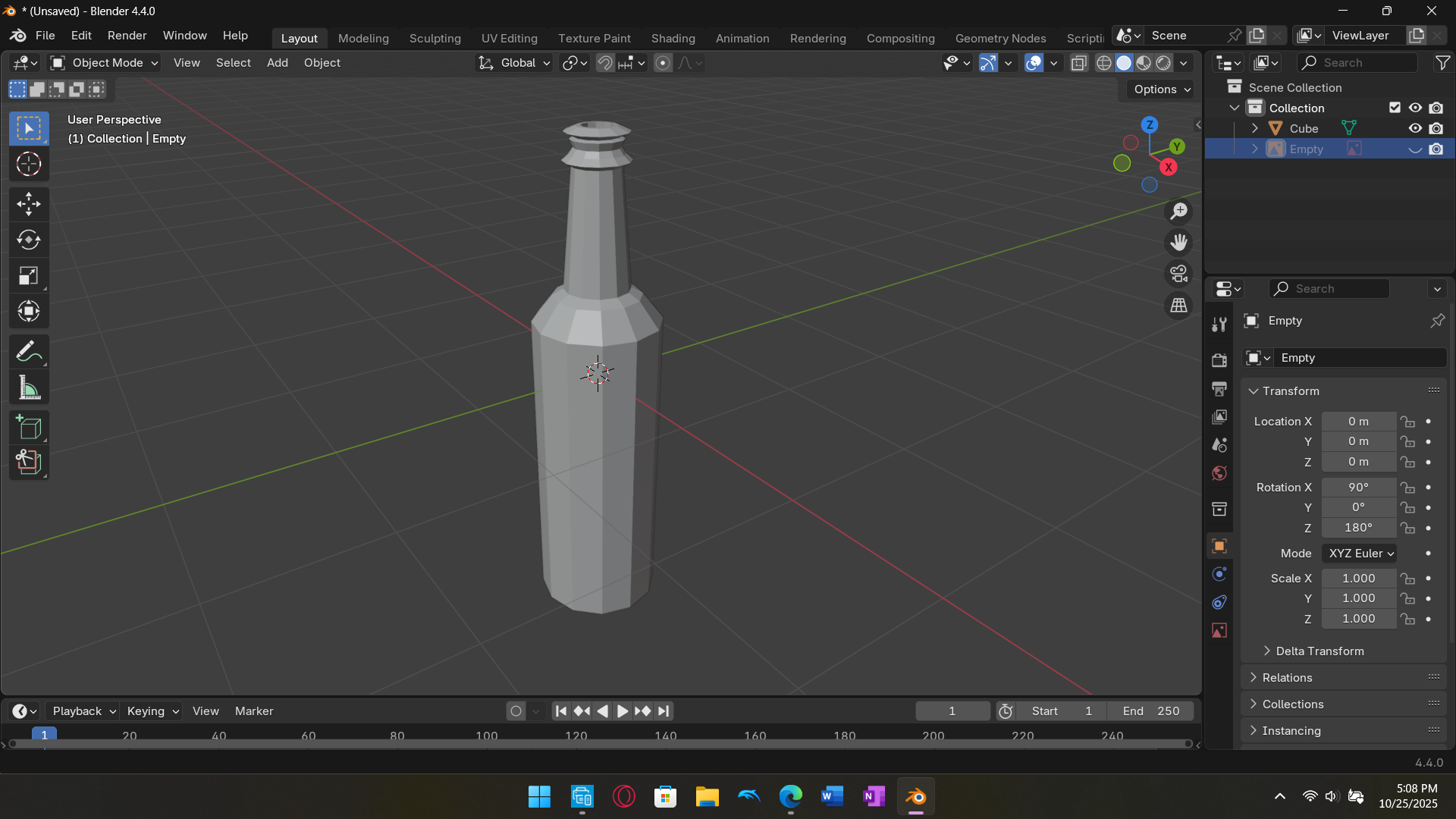Activate the Rotate tool
1456x819 pixels.
pyautogui.click(x=29, y=240)
